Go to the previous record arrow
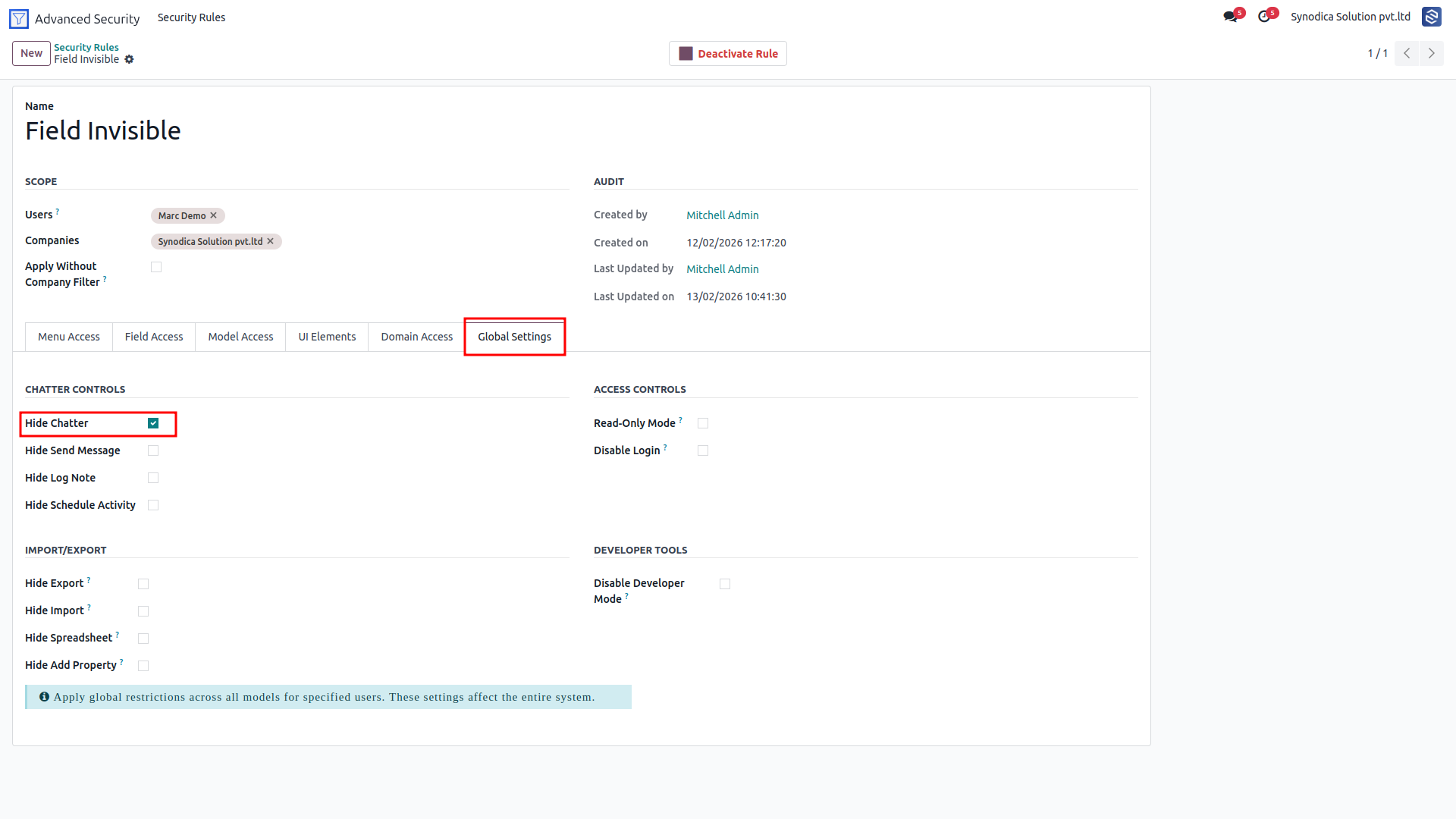The width and height of the screenshot is (1456, 819). (1407, 53)
